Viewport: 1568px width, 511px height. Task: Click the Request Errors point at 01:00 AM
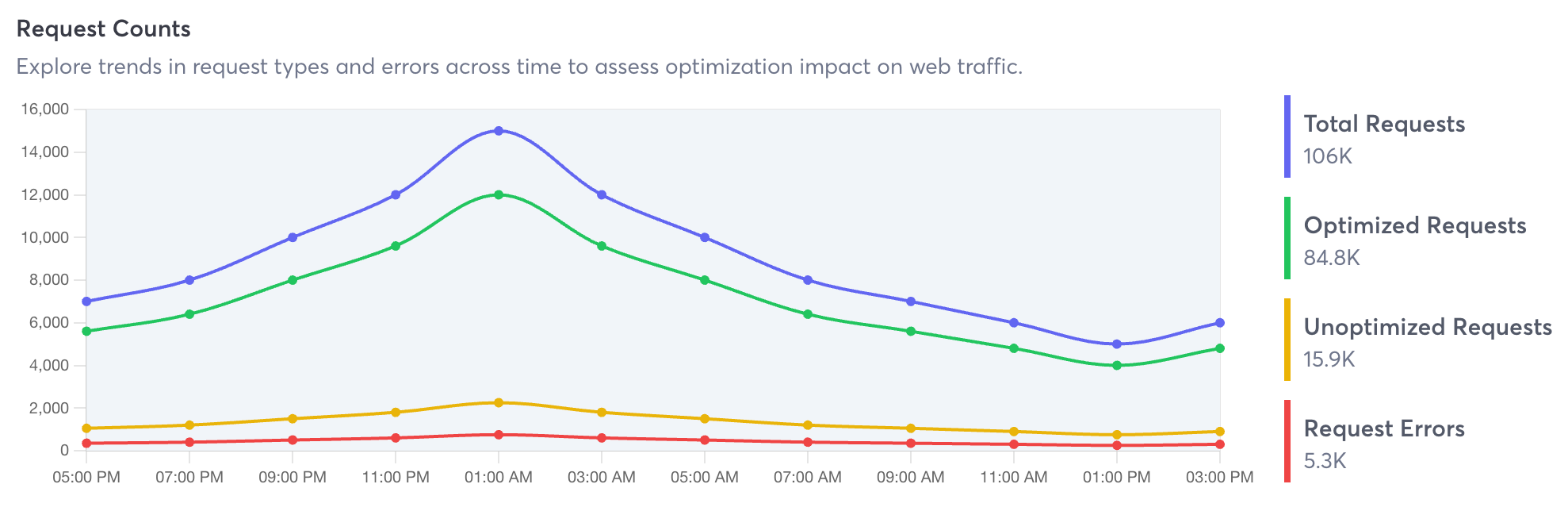point(499,435)
